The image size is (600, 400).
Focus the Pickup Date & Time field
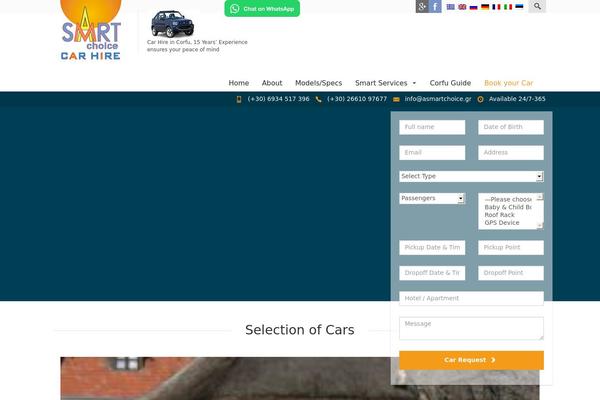pos(432,248)
